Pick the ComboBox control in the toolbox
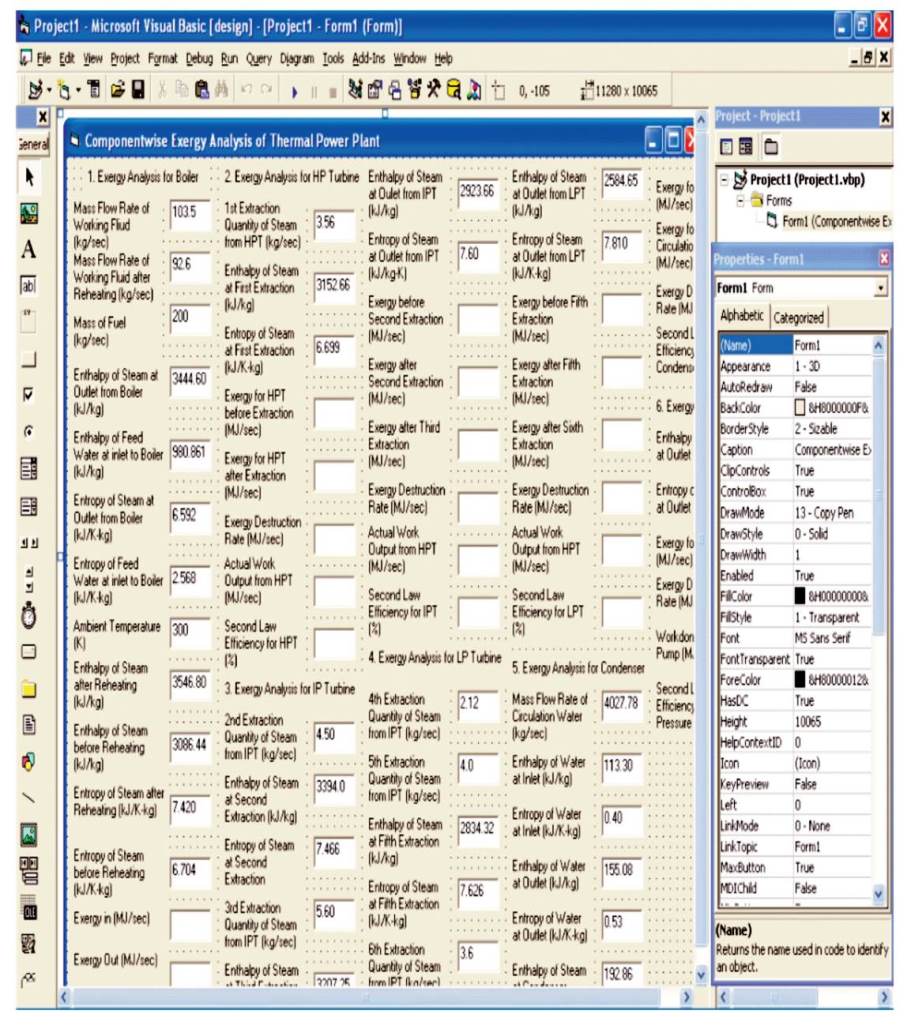This screenshot has height=1025, width=907. tap(29, 468)
